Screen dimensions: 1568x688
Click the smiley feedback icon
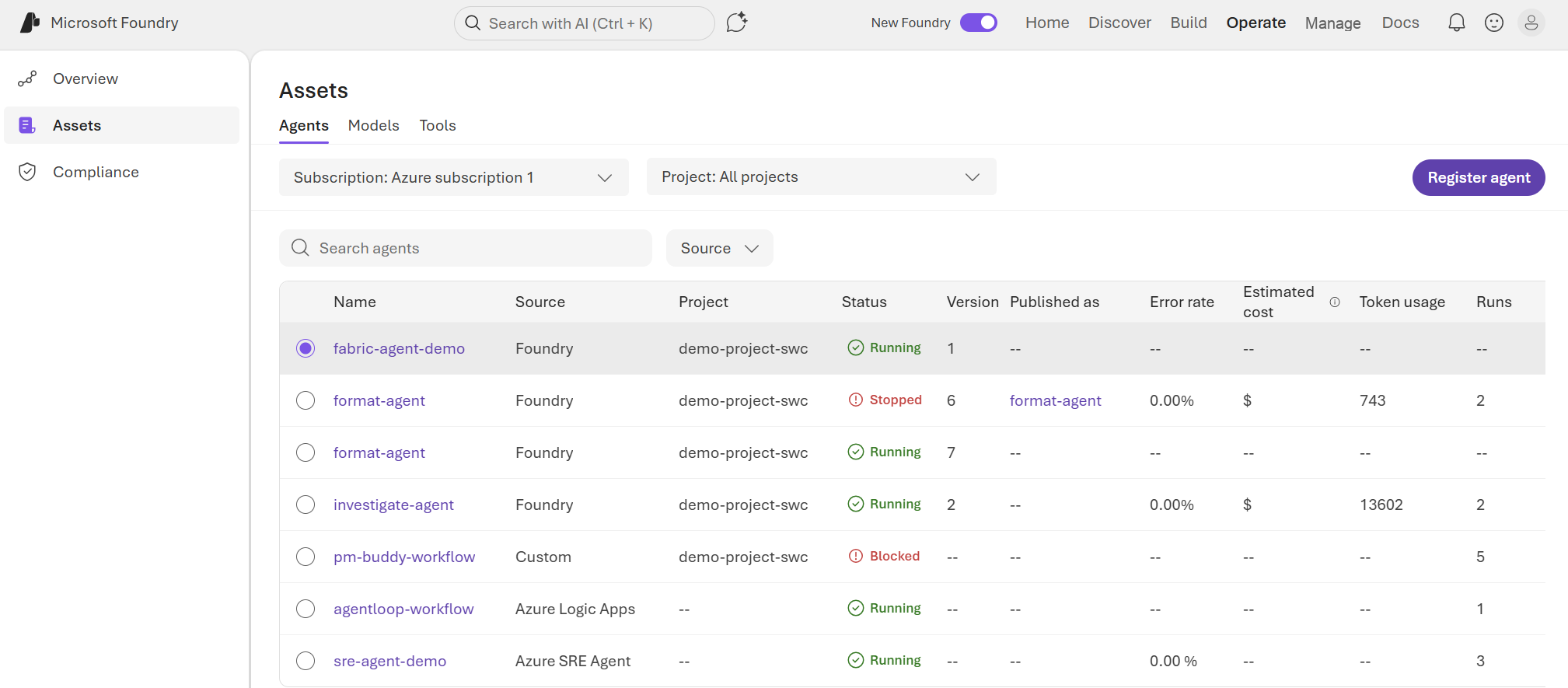pyautogui.click(x=1494, y=23)
